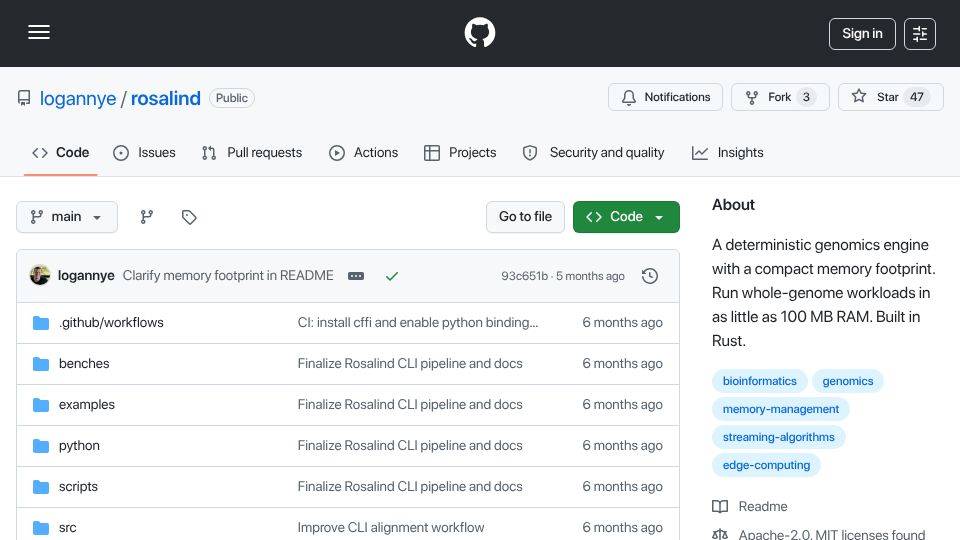Expand the green Code clone dropdown
The width and height of the screenshot is (960, 540).
click(x=626, y=217)
